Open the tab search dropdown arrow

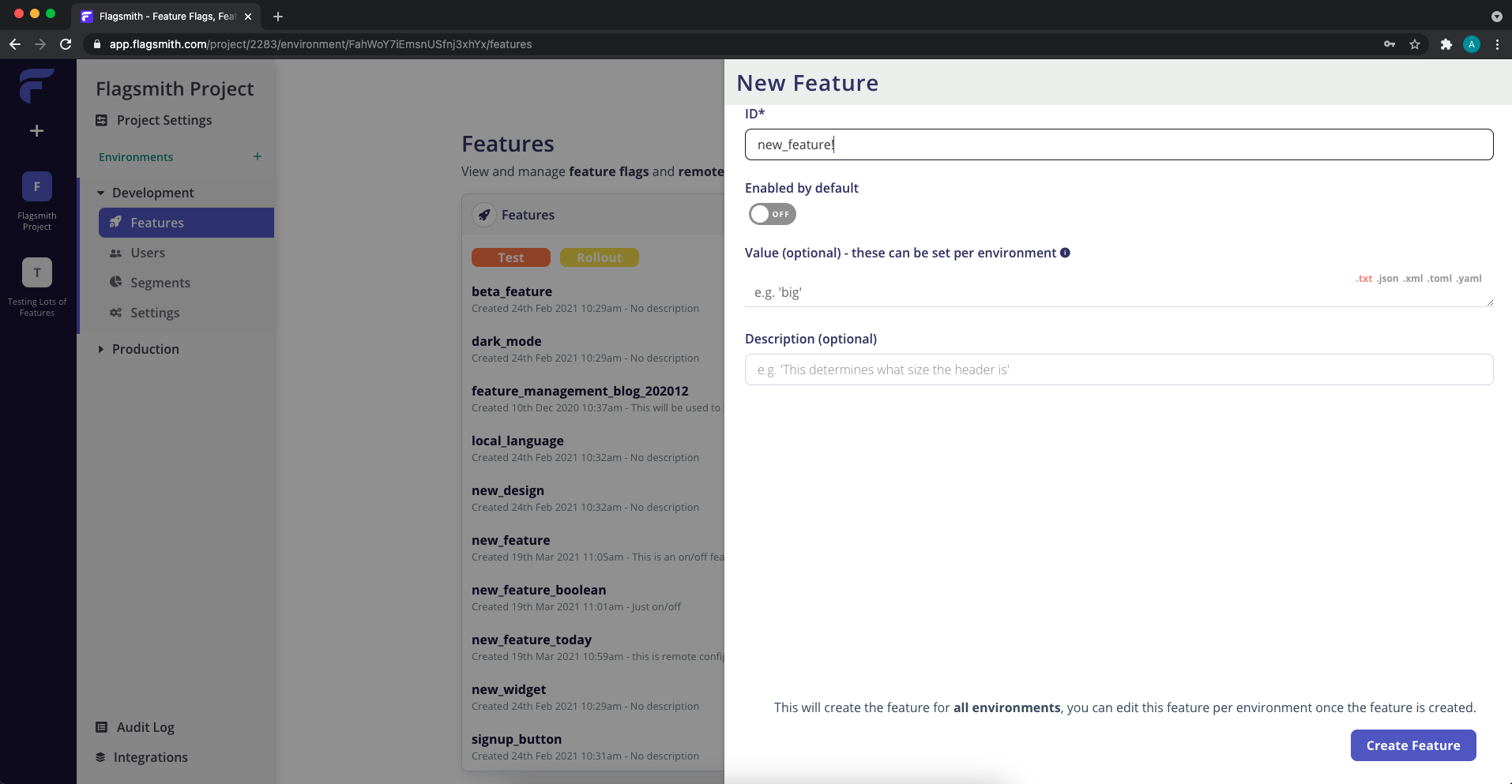point(1496,16)
